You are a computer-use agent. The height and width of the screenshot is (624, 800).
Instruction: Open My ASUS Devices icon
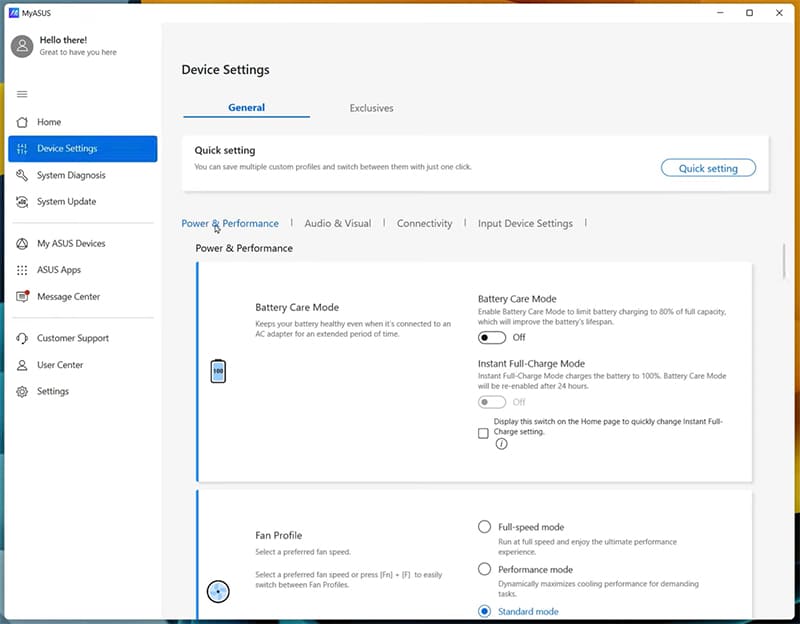click(x=22, y=244)
